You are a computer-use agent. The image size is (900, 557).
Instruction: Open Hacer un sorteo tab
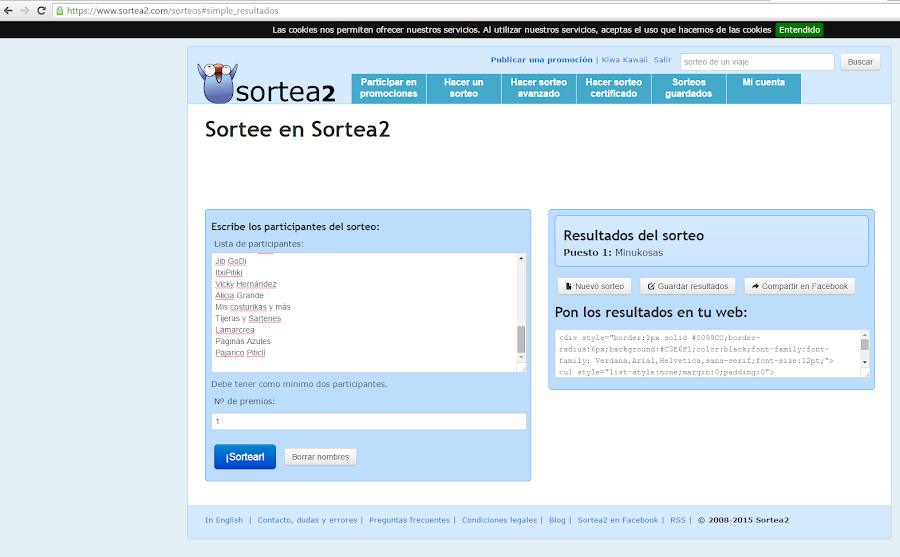click(x=464, y=88)
